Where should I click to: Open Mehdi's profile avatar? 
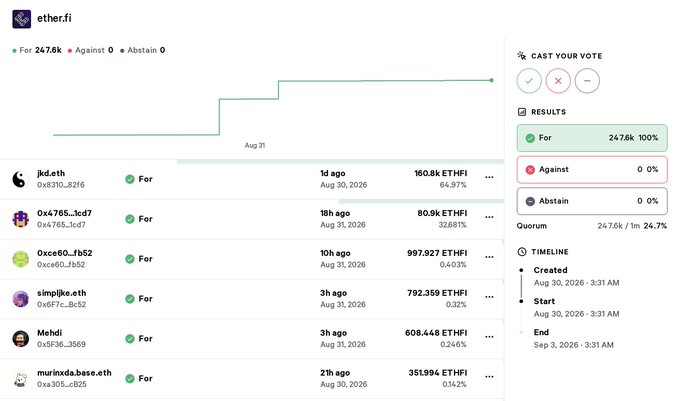pos(20,339)
